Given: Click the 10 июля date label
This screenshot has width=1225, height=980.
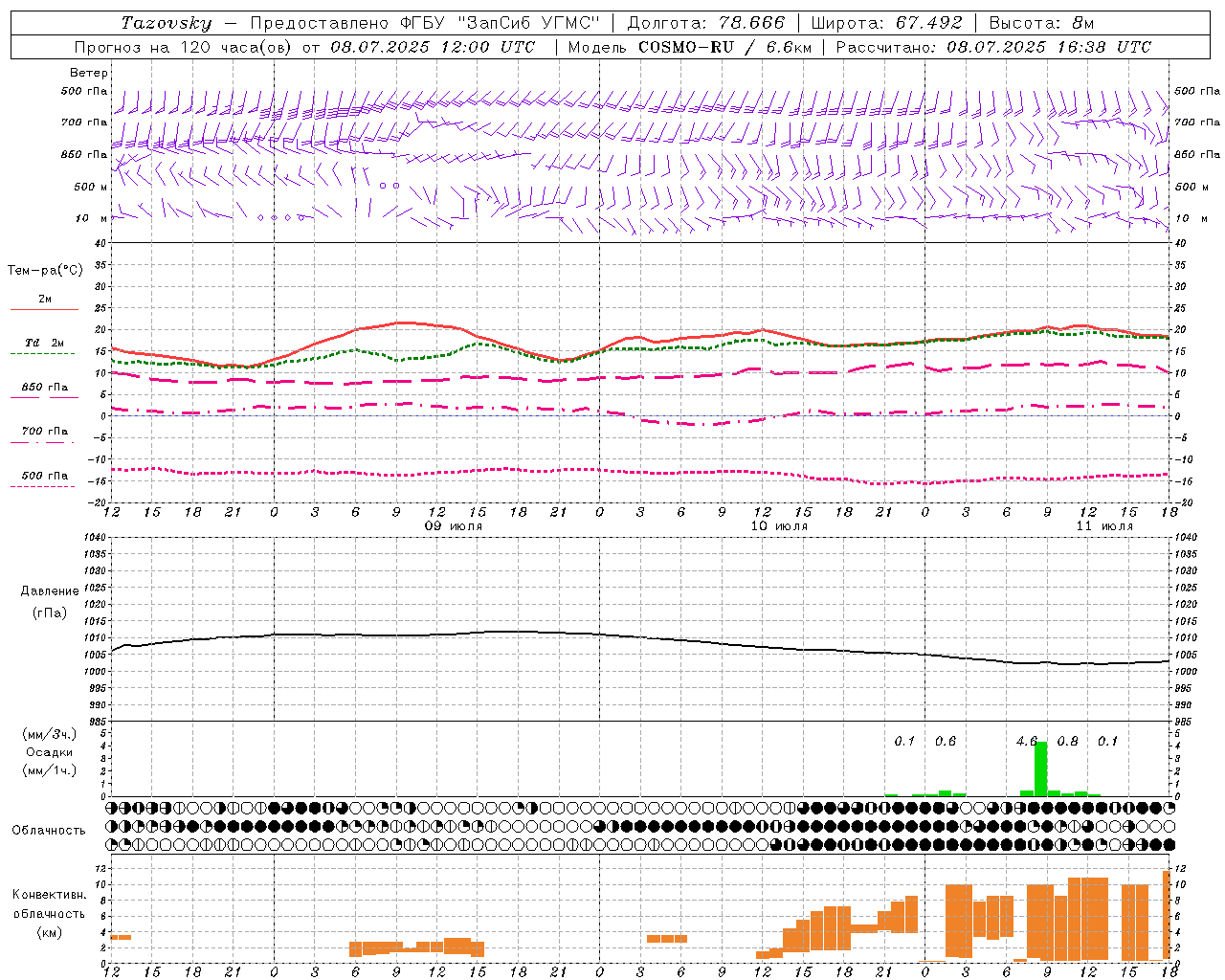Looking at the screenshot, I should coord(779,526).
